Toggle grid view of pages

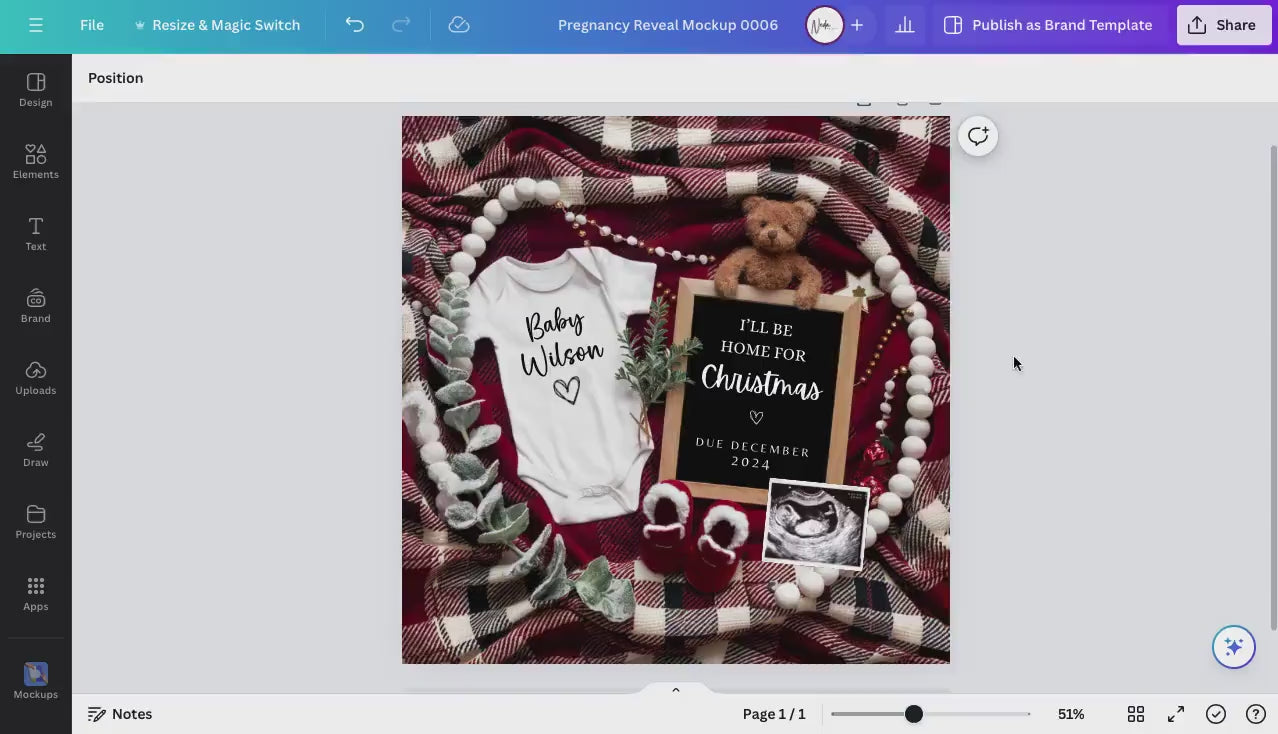click(1136, 714)
